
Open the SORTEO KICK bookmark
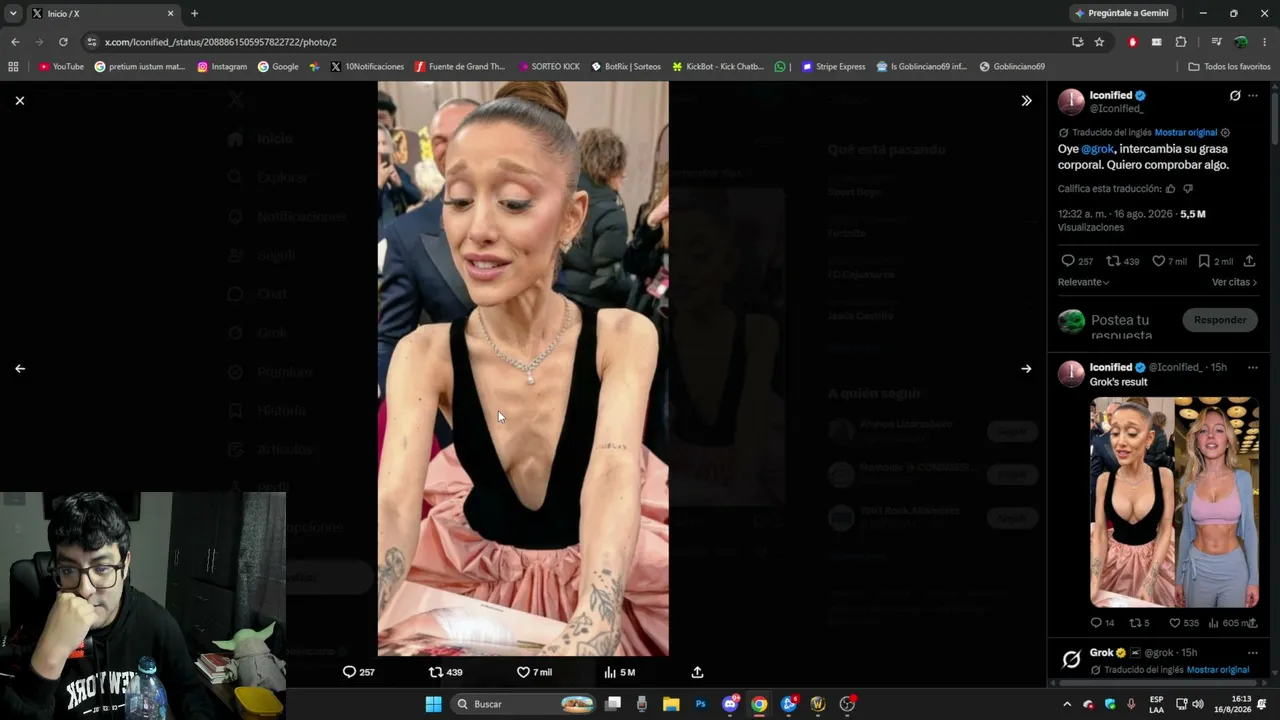pyautogui.click(x=549, y=67)
